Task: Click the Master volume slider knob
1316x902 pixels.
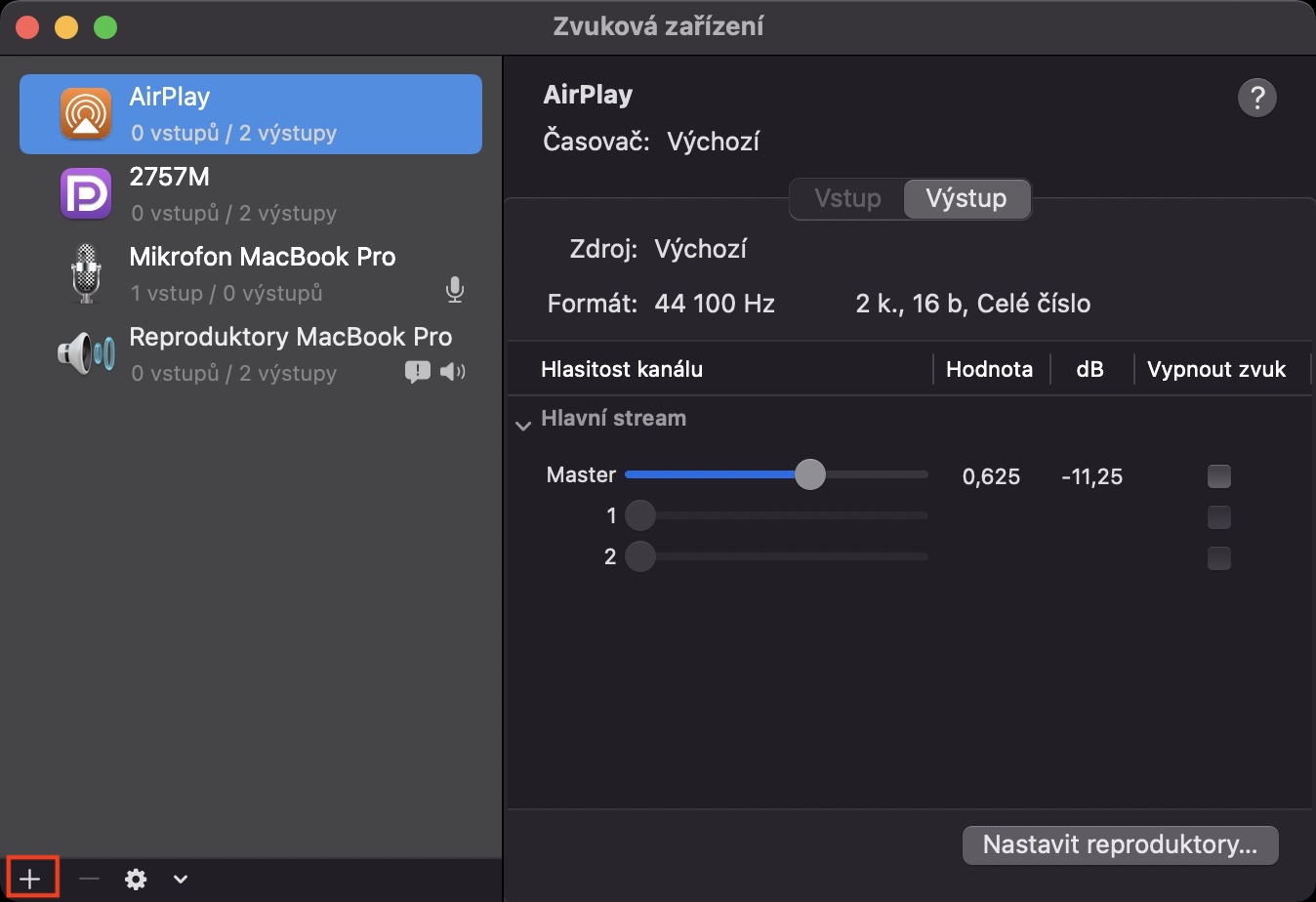Action: click(x=809, y=475)
